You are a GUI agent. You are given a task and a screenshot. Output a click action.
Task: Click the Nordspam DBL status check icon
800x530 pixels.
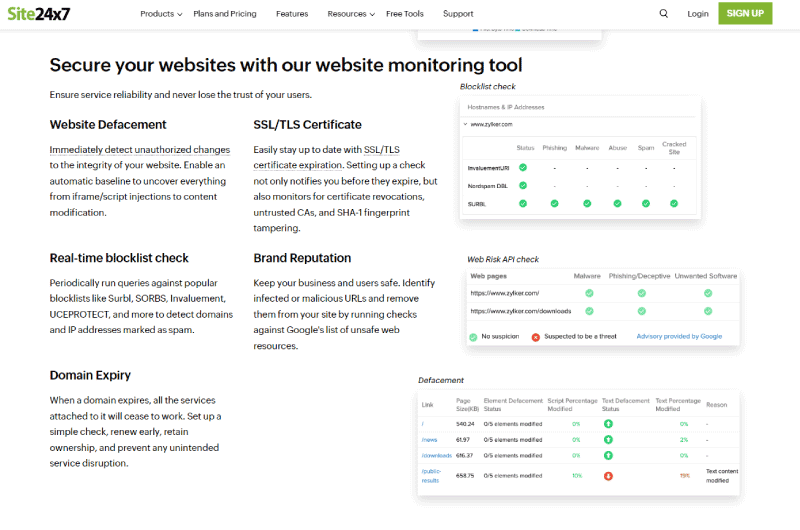point(523,185)
